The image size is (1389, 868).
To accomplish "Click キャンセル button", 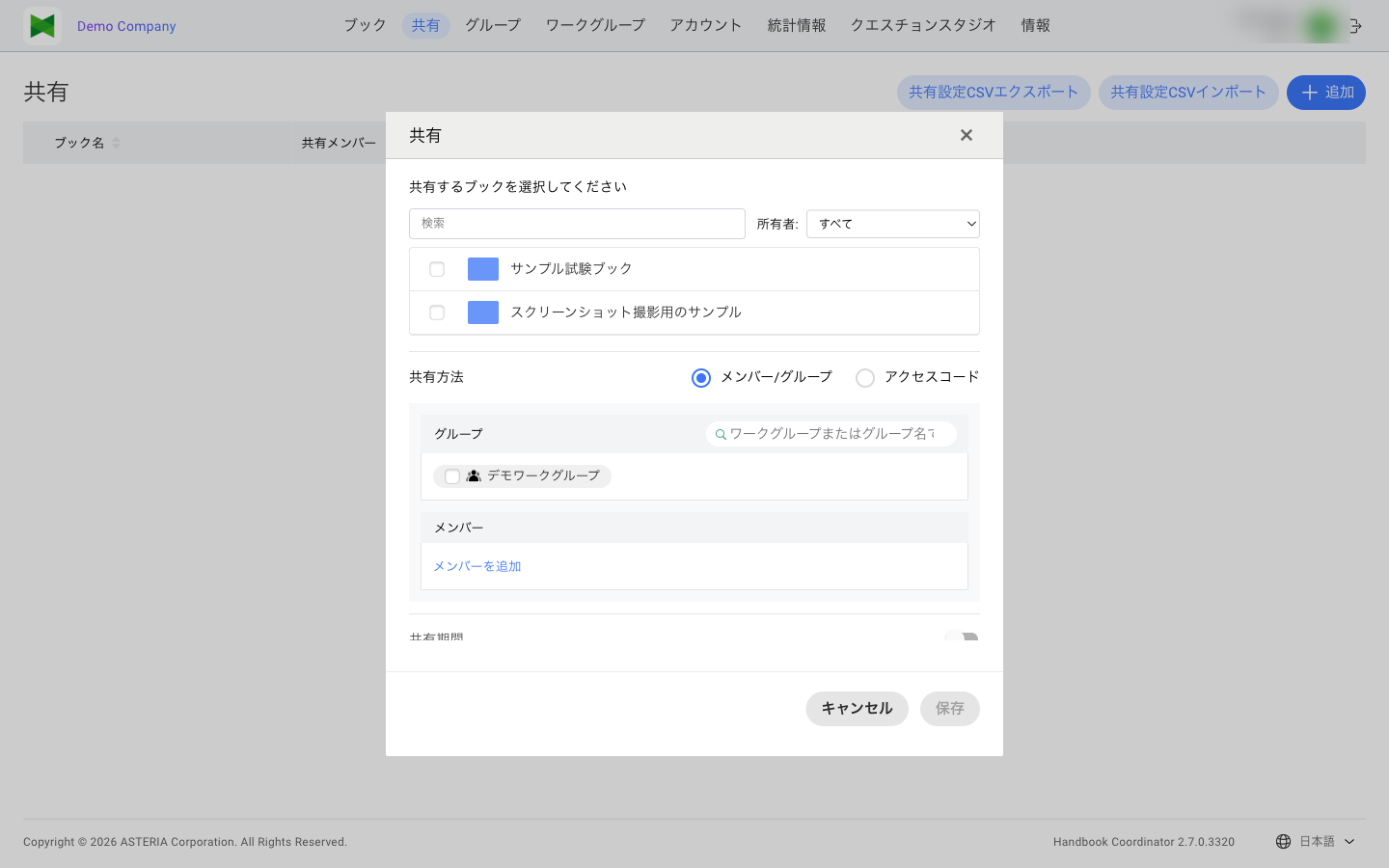I will pos(858,709).
